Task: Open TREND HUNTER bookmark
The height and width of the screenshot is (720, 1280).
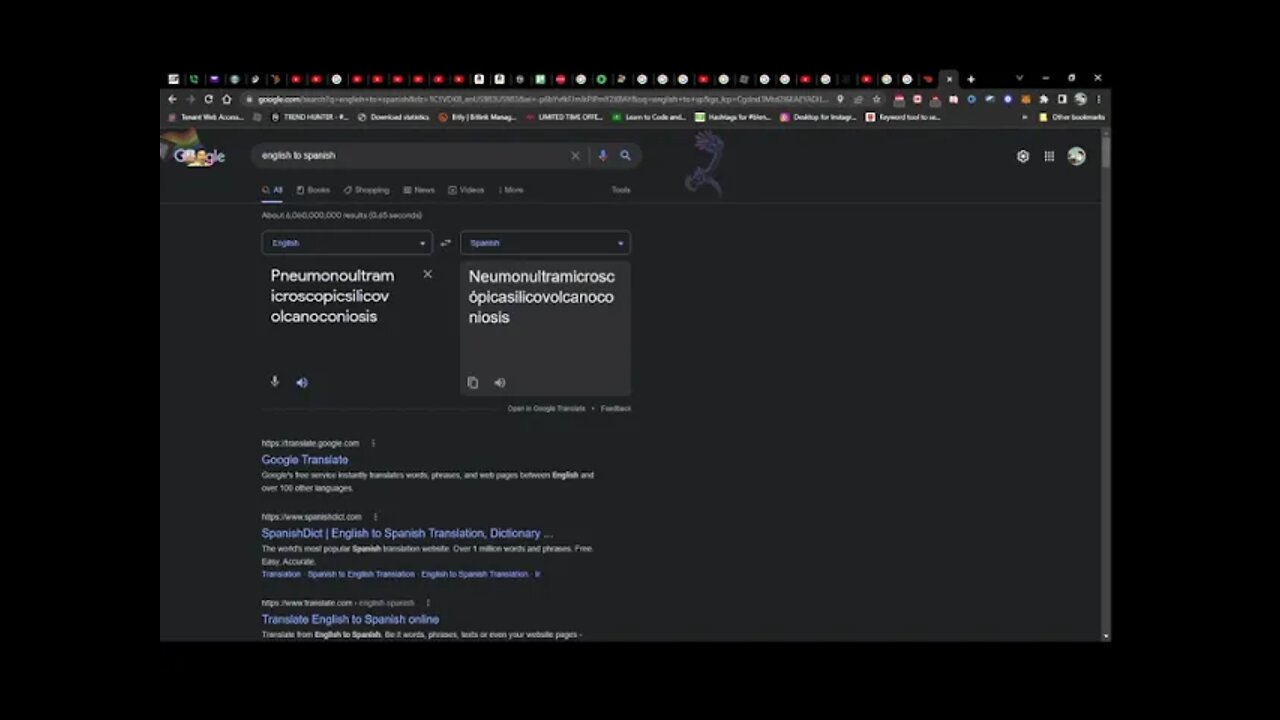Action: [310, 117]
